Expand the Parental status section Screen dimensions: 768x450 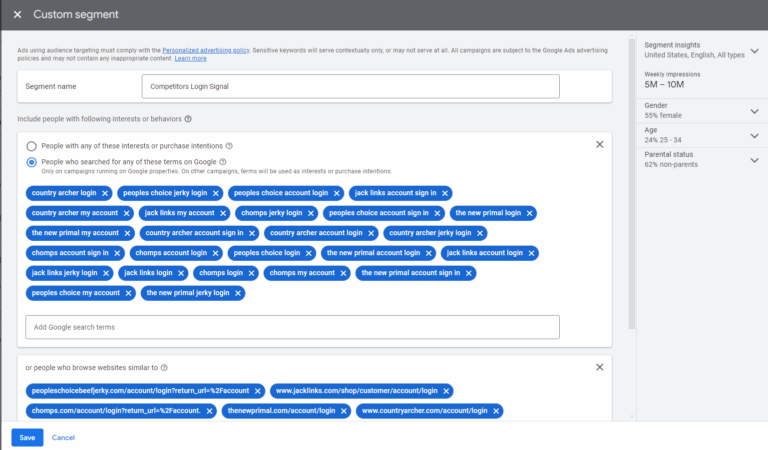click(753, 158)
